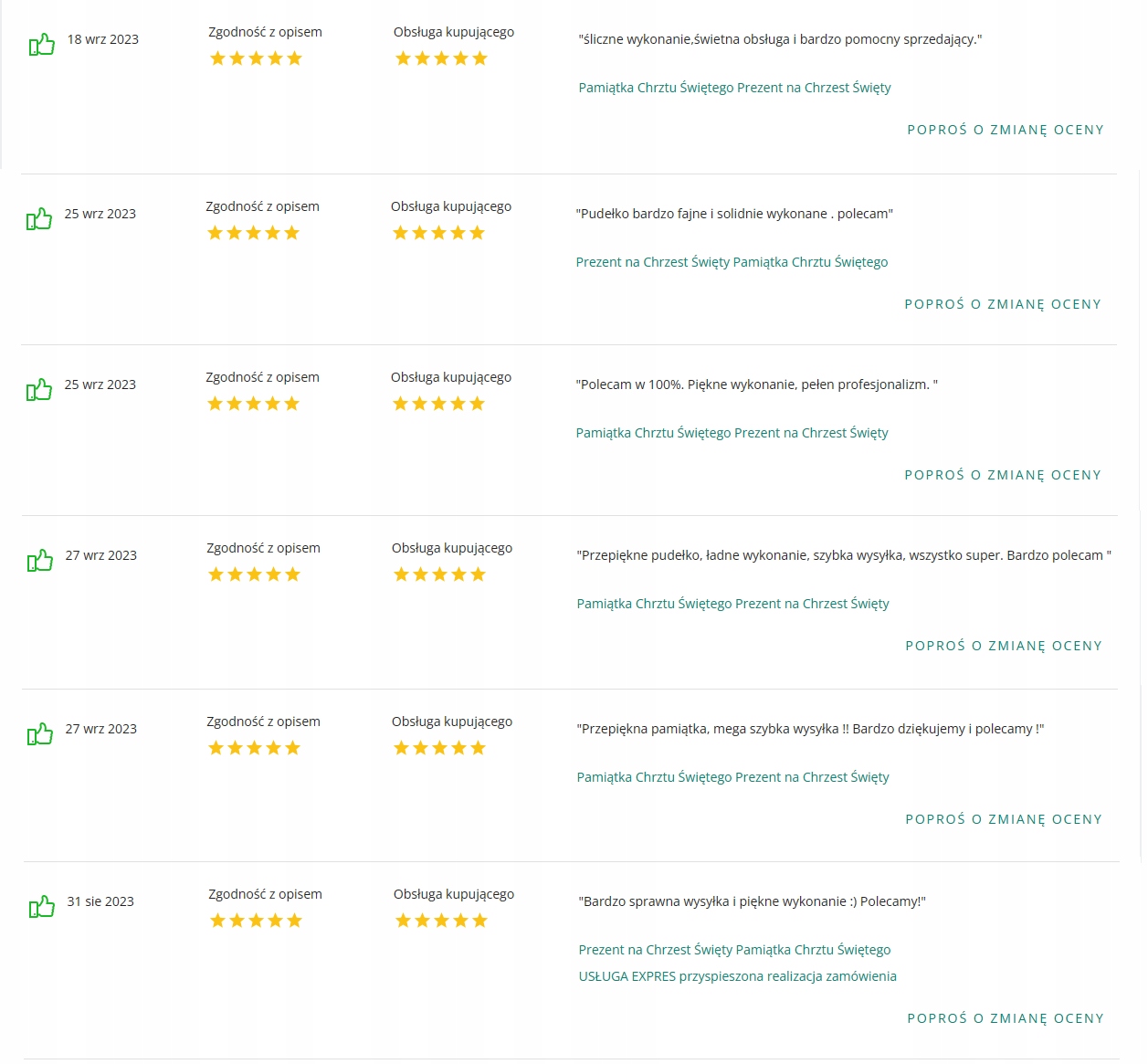
Task: Click 'Poproś o zmianę oceny' for 'Pudełko bardzo fajne' review
Action: point(1003,304)
